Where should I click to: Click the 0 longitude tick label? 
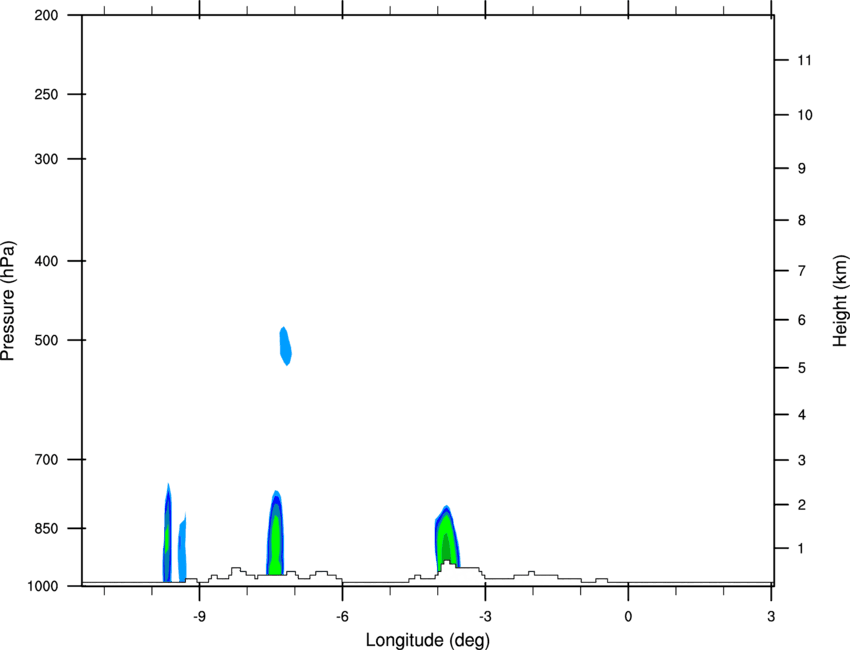tap(628, 616)
